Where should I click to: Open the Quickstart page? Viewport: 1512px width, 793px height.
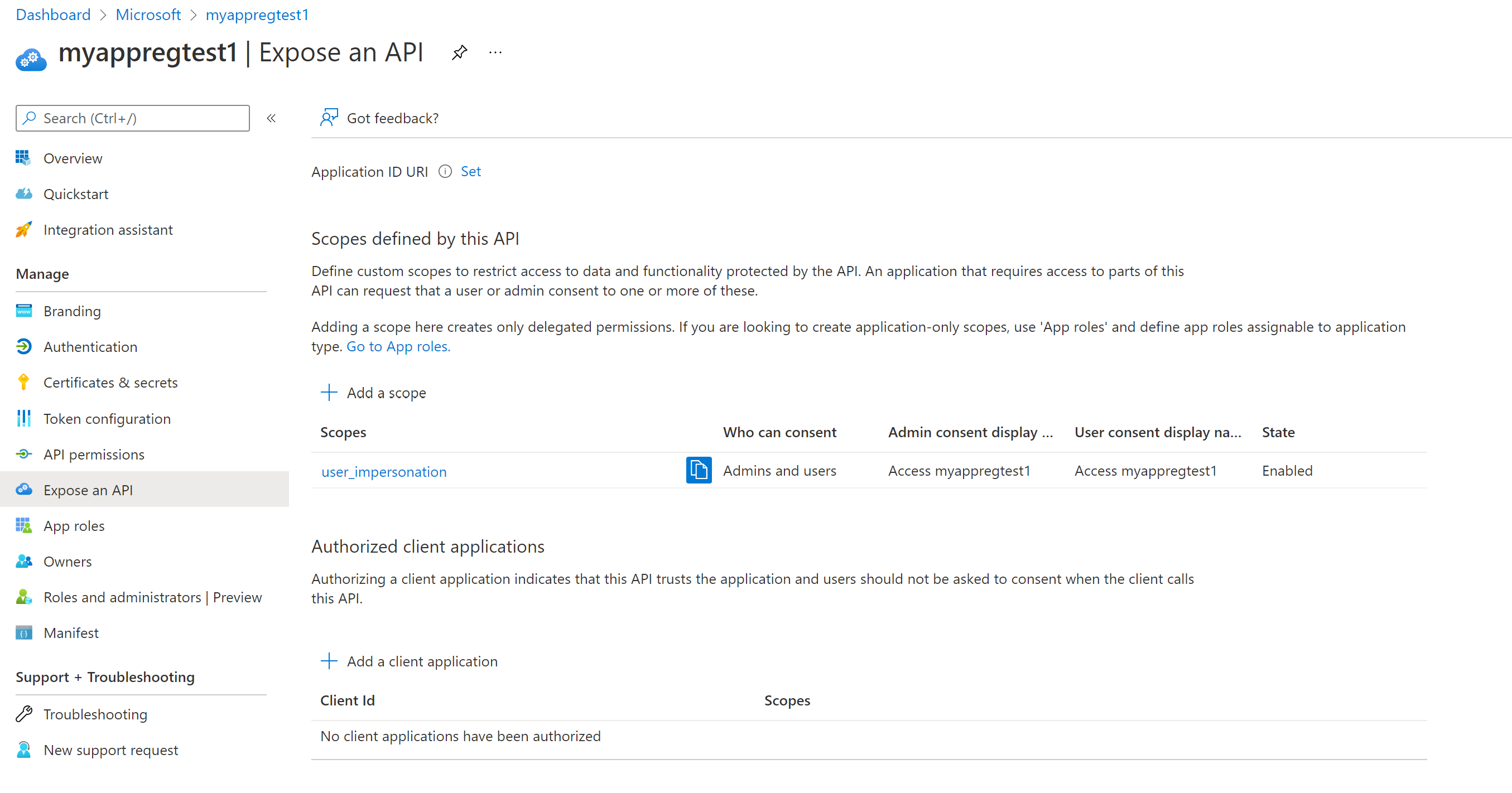[x=76, y=194]
